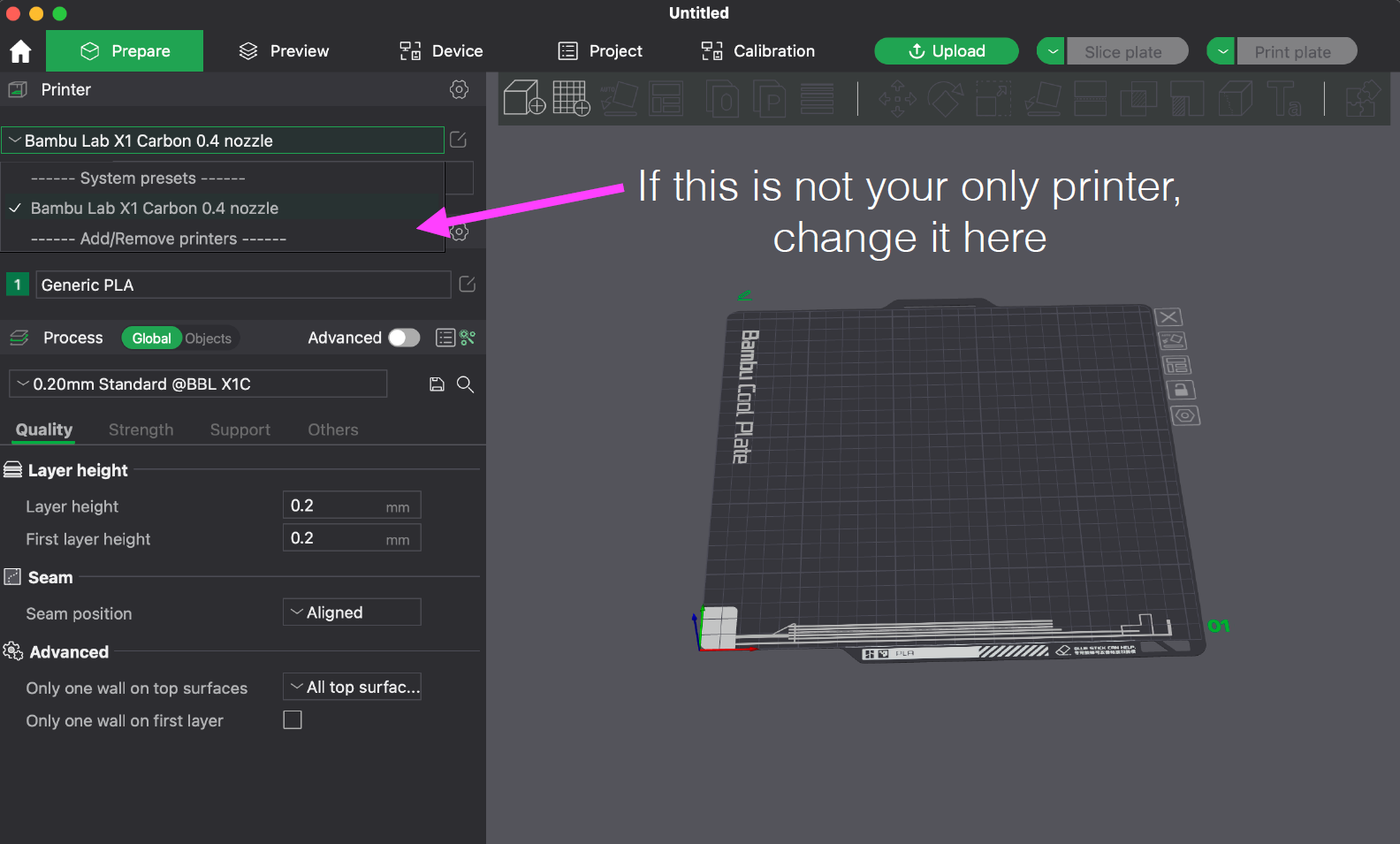Click the Add model cube icon
This screenshot has height=844, width=1400.
[524, 98]
